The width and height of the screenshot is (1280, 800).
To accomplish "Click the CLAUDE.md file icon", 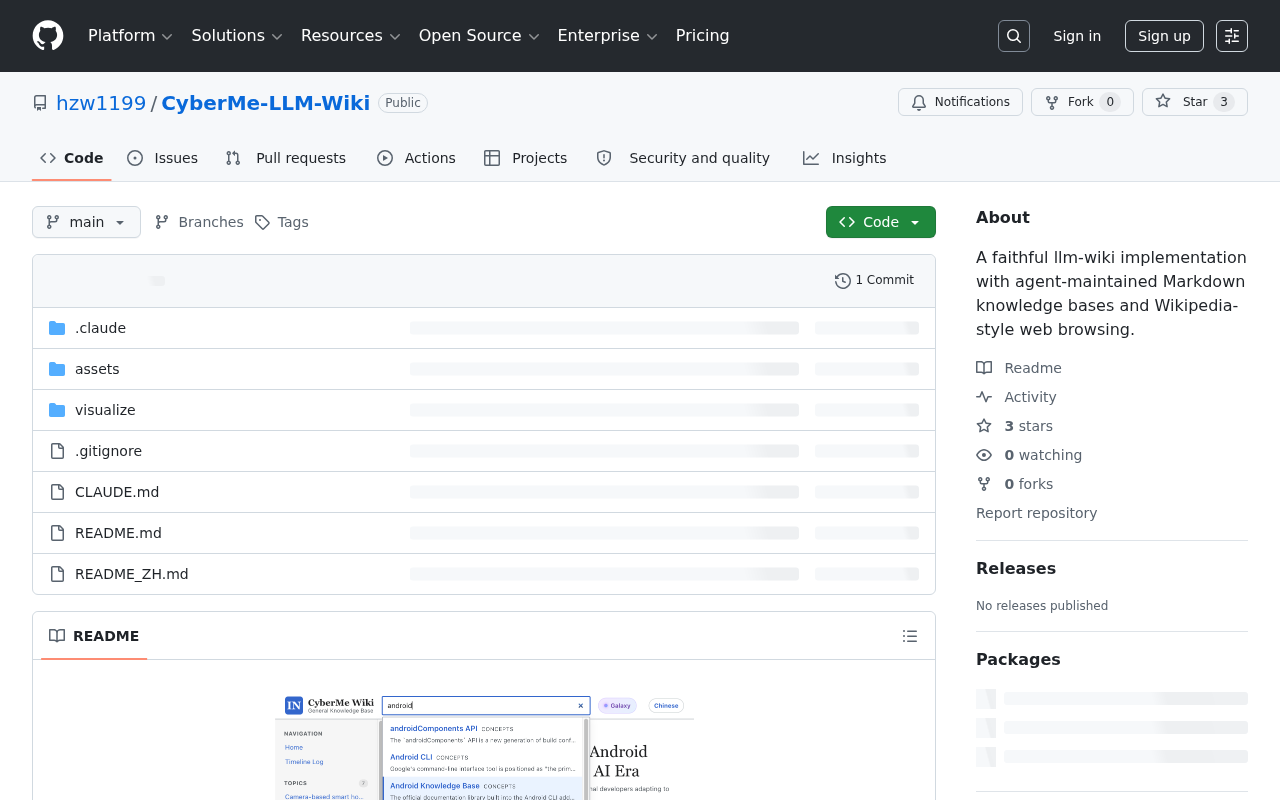I will click(x=57, y=492).
